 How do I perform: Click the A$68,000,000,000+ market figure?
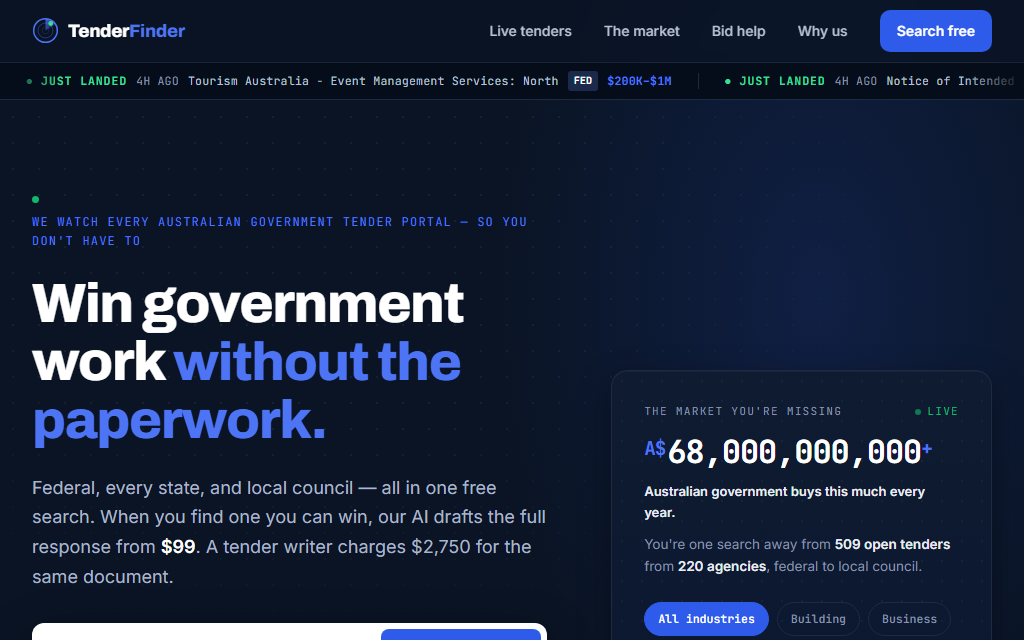point(788,451)
